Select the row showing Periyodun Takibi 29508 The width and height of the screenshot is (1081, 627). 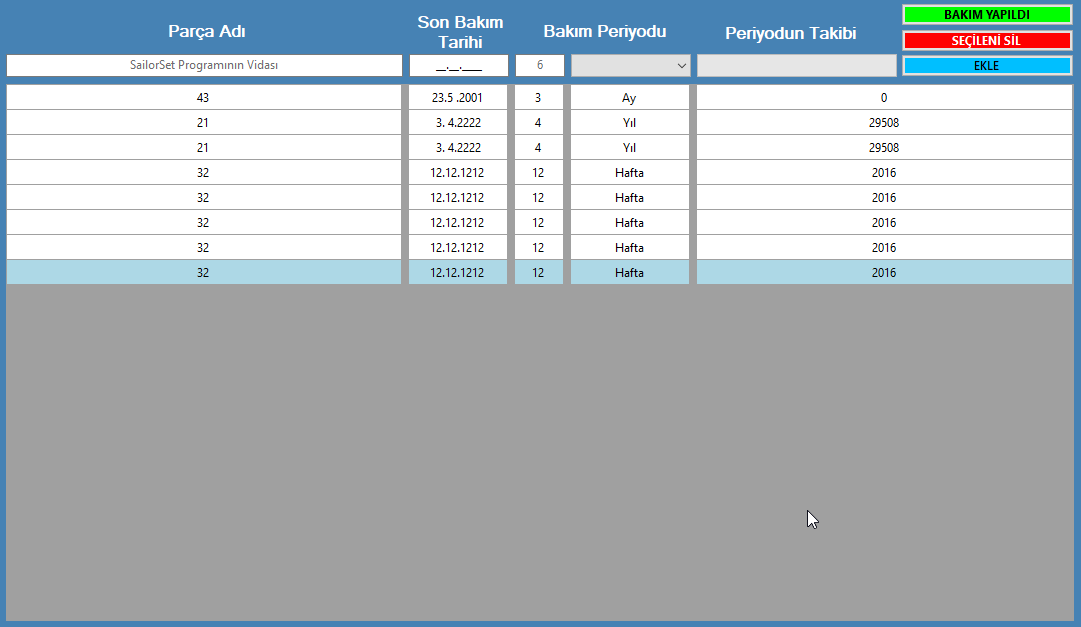click(883, 122)
